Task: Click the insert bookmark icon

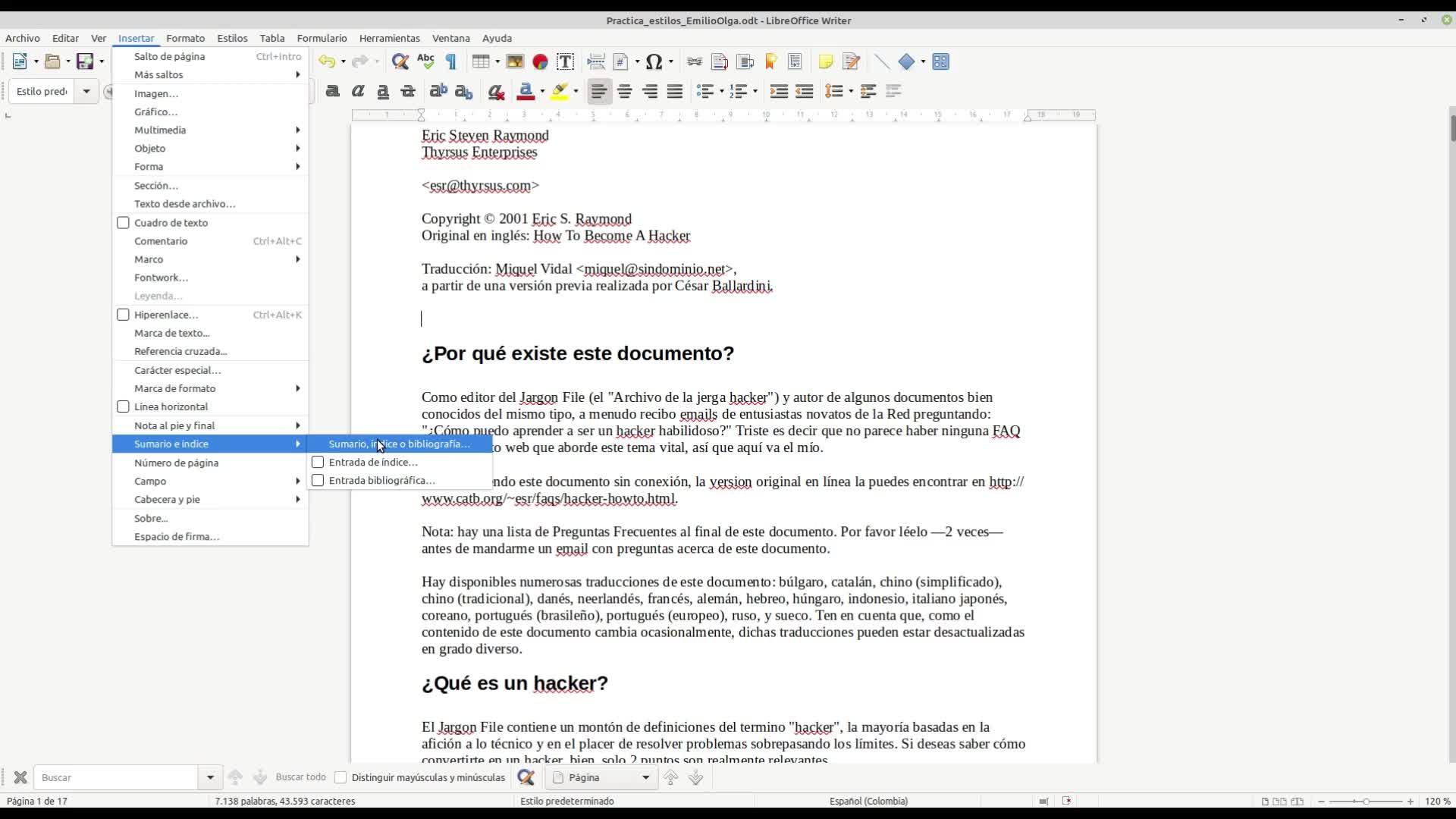Action: pyautogui.click(x=771, y=62)
